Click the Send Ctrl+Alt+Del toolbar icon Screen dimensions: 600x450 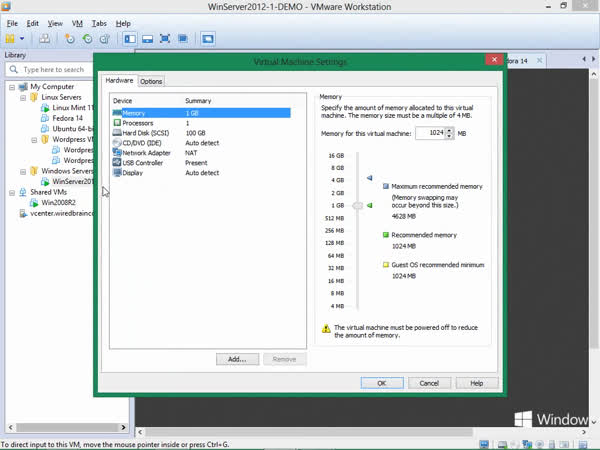pyautogui.click(x=45, y=38)
